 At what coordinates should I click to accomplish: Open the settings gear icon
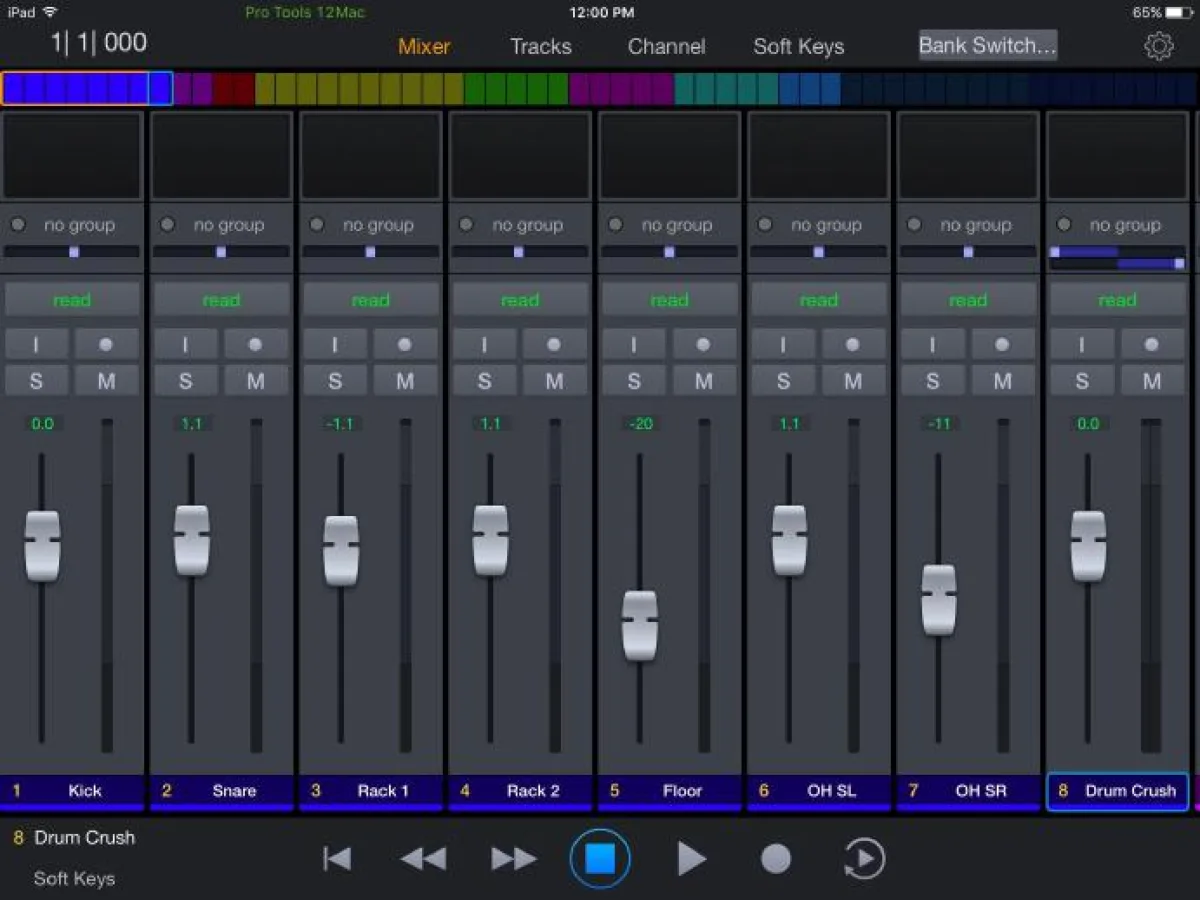pos(1158,46)
